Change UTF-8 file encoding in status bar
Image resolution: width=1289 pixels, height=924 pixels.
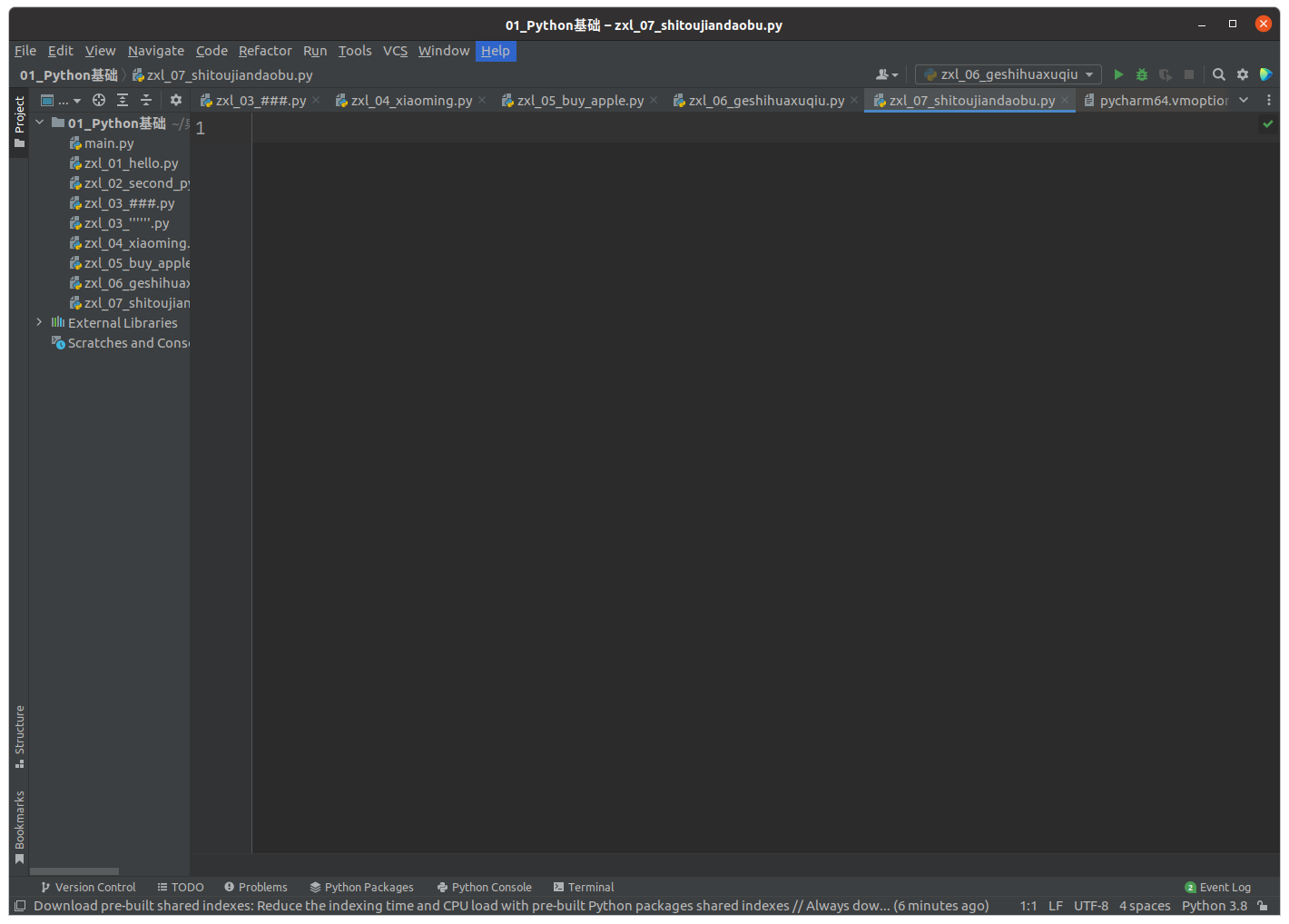[x=1091, y=906]
